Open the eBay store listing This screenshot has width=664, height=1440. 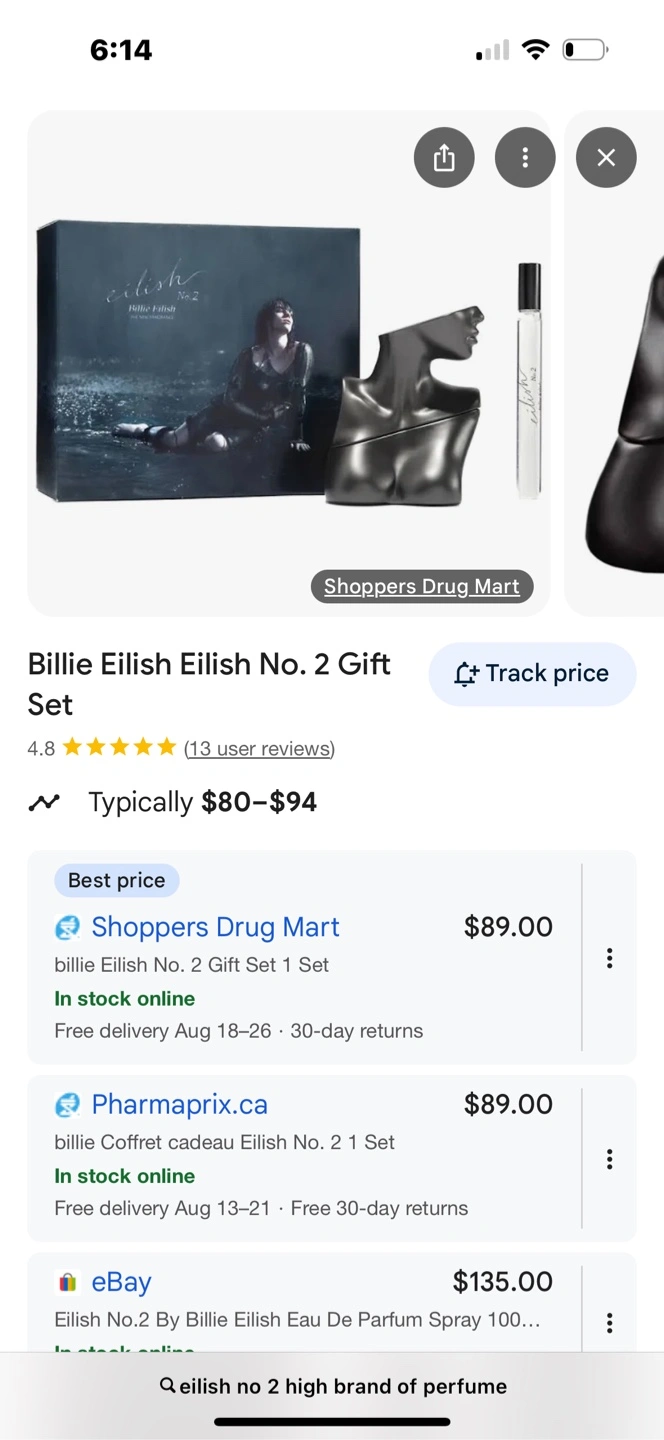coord(121,1282)
